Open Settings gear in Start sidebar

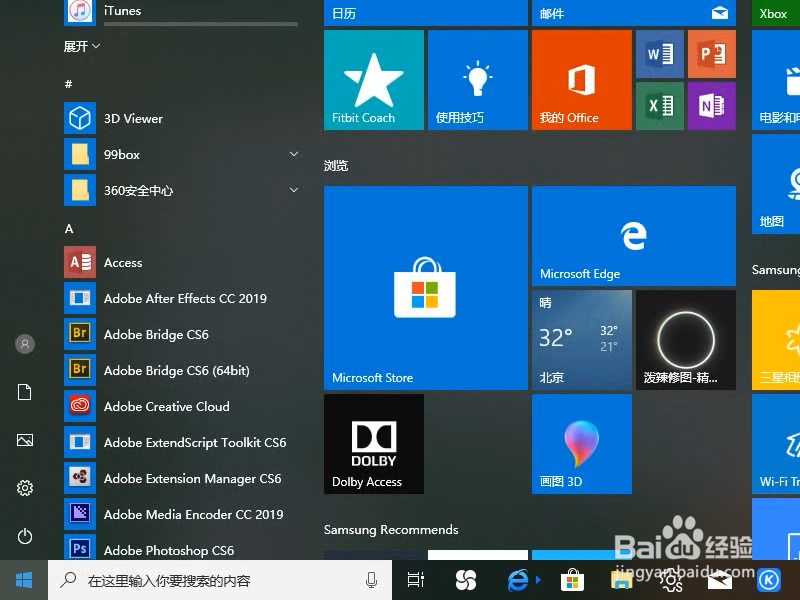[24, 488]
